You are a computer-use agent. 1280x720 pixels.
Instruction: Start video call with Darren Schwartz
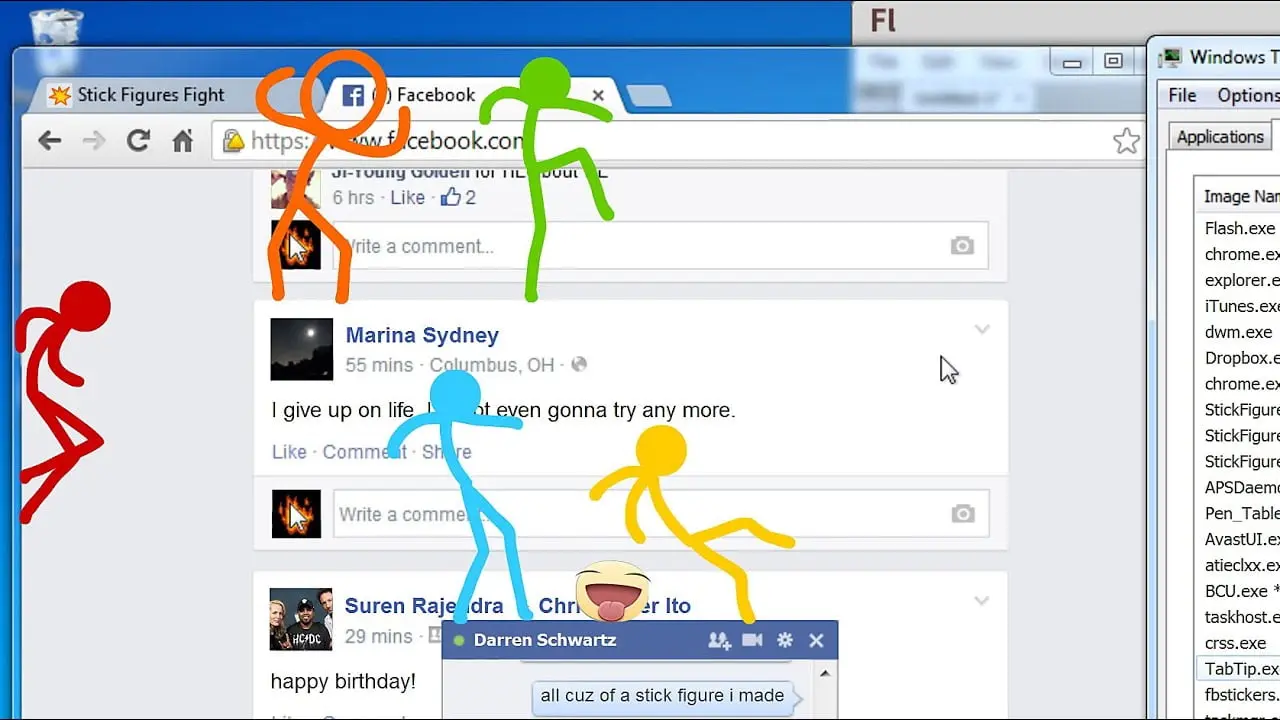pos(752,640)
